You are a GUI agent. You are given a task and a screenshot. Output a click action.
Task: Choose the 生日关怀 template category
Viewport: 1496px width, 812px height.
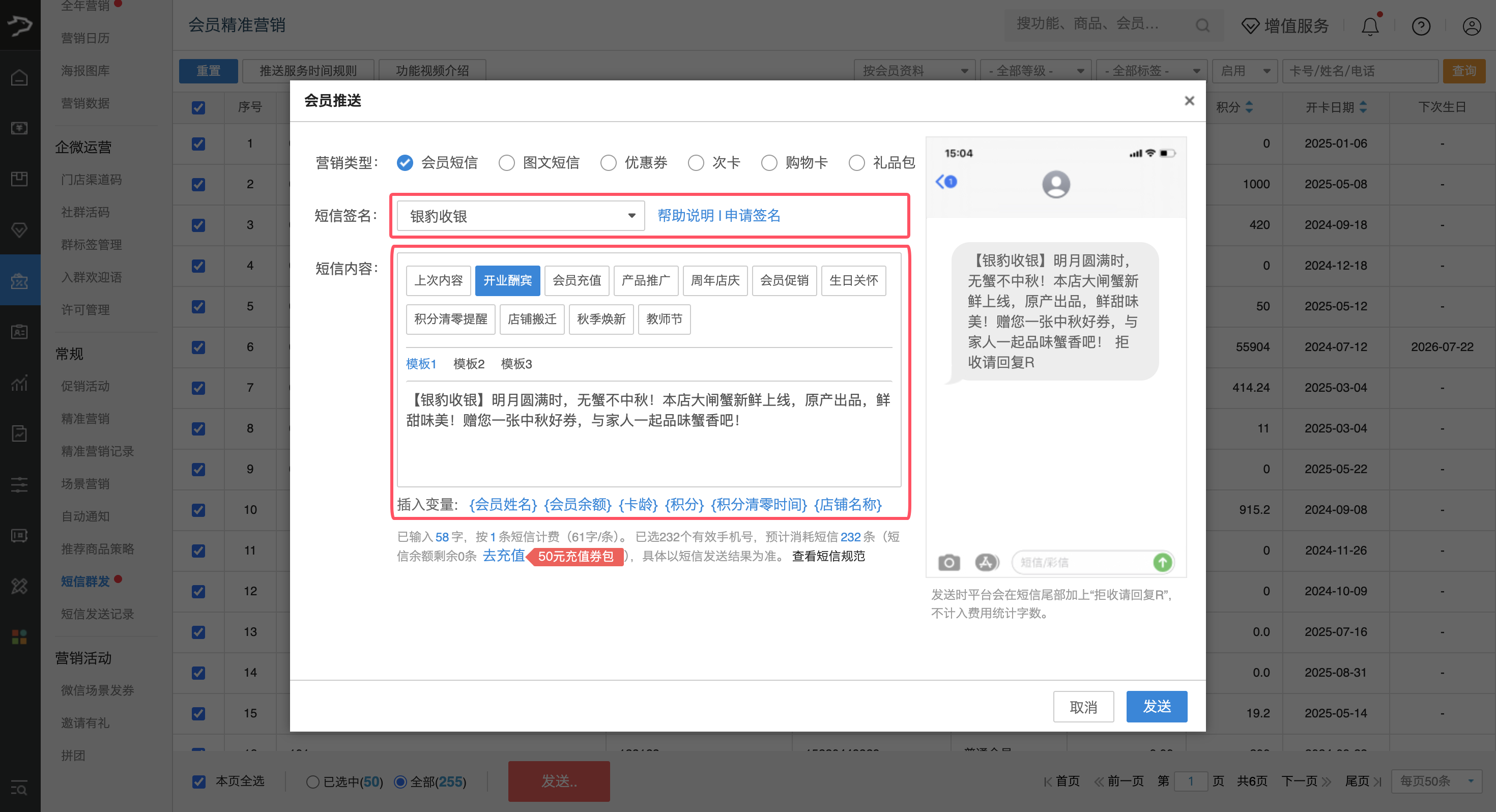tap(854, 280)
